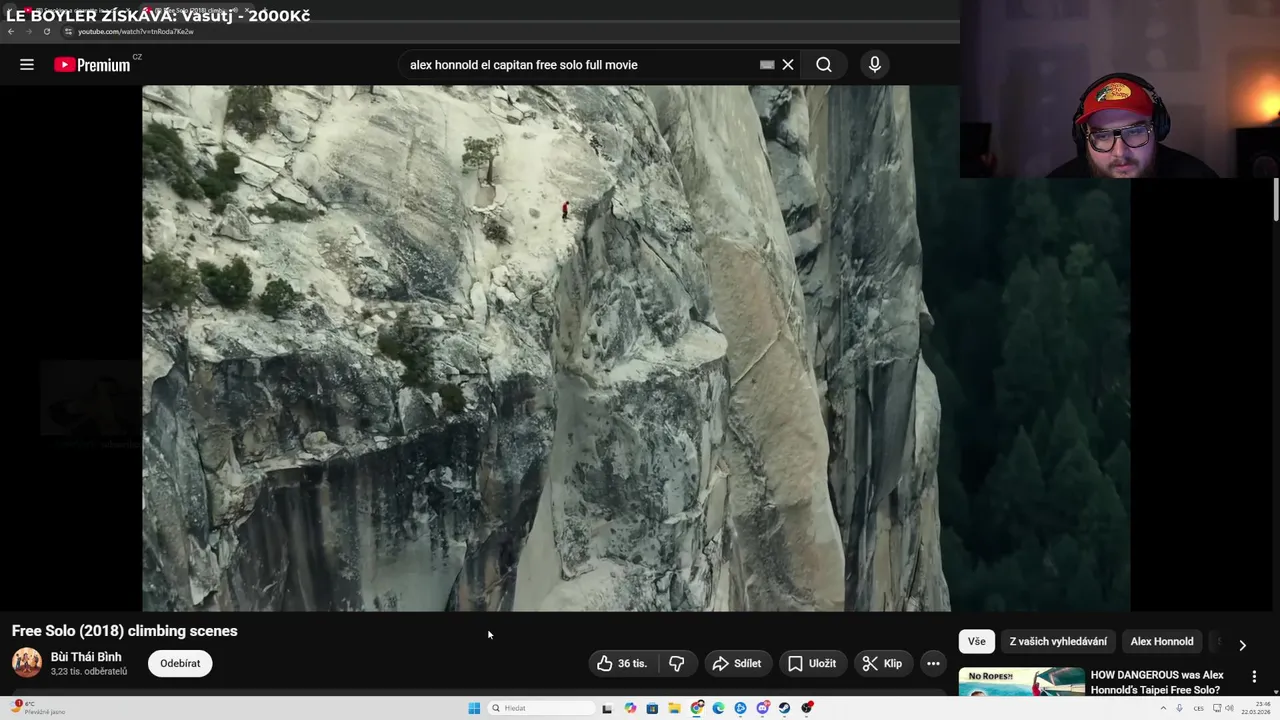Save video with Uložit button
This screenshot has height=720, width=1280.
812,663
